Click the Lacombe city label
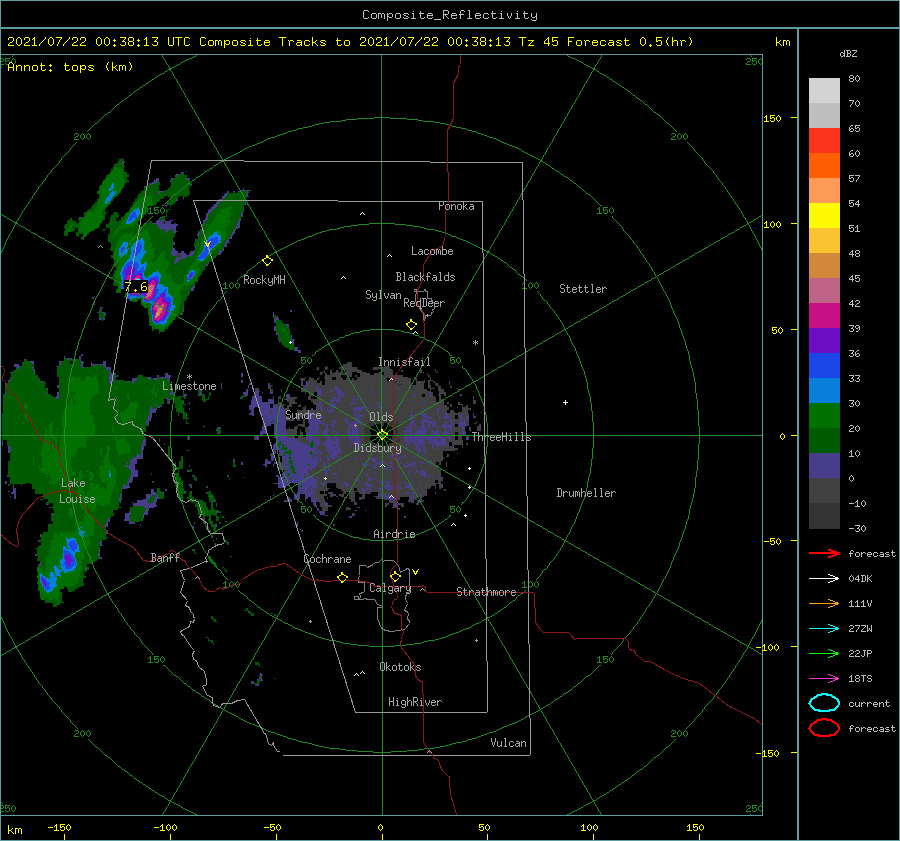The height and width of the screenshot is (841, 900). [432, 251]
